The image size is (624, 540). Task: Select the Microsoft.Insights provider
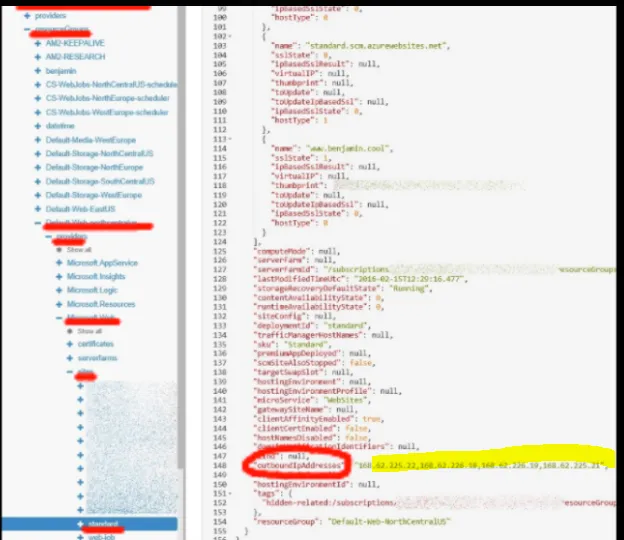click(x=96, y=276)
